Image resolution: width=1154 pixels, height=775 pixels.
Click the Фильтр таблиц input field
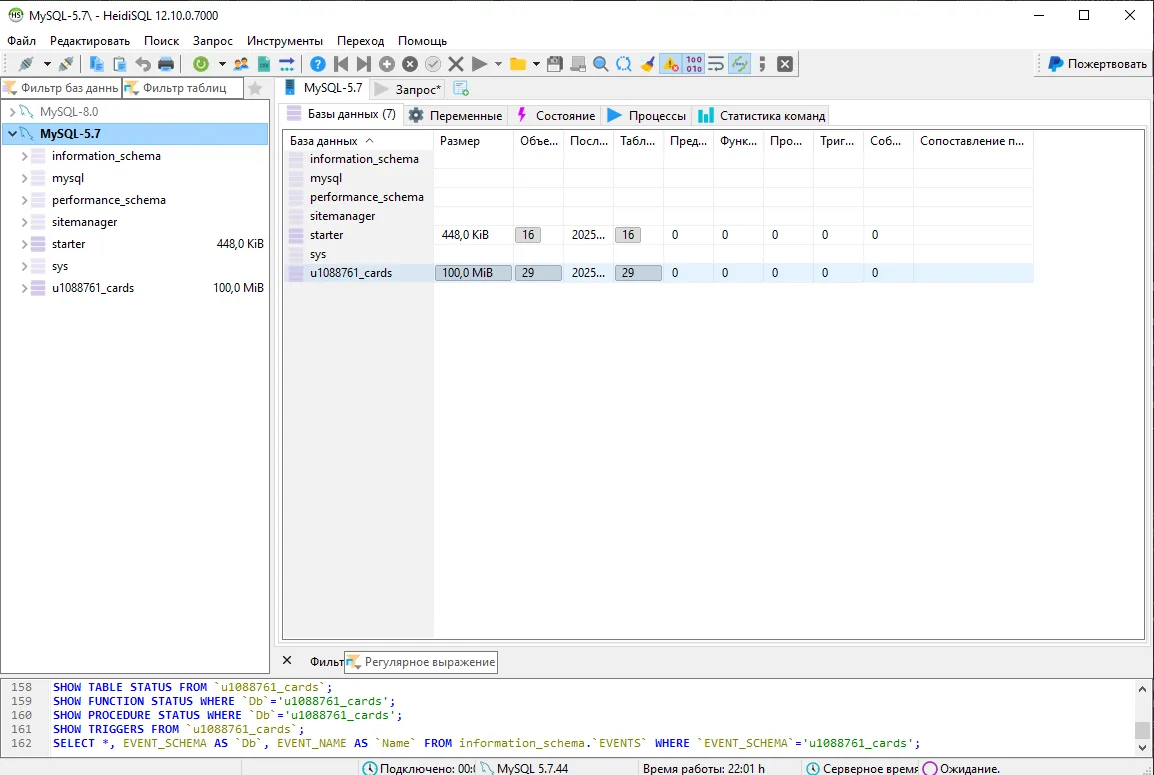tap(183, 88)
